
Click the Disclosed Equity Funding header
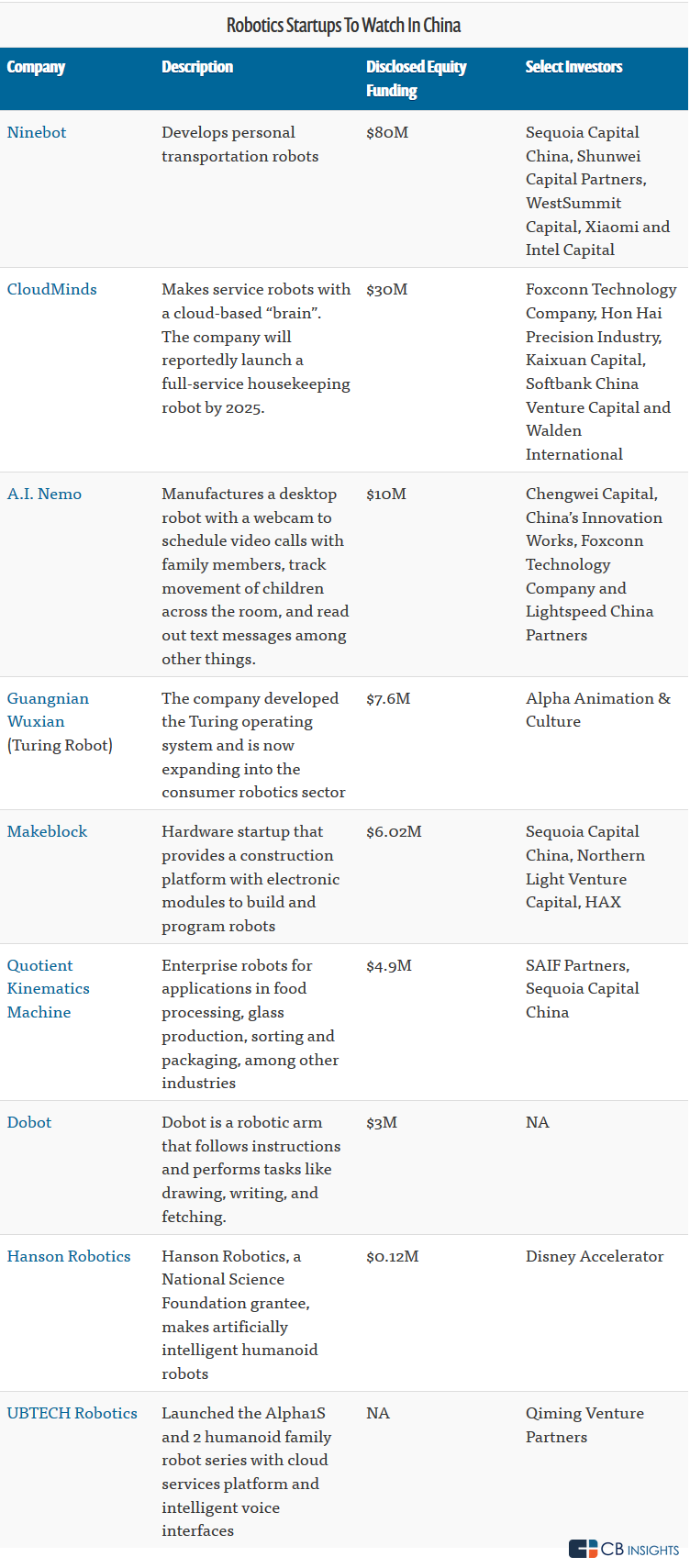click(x=416, y=78)
